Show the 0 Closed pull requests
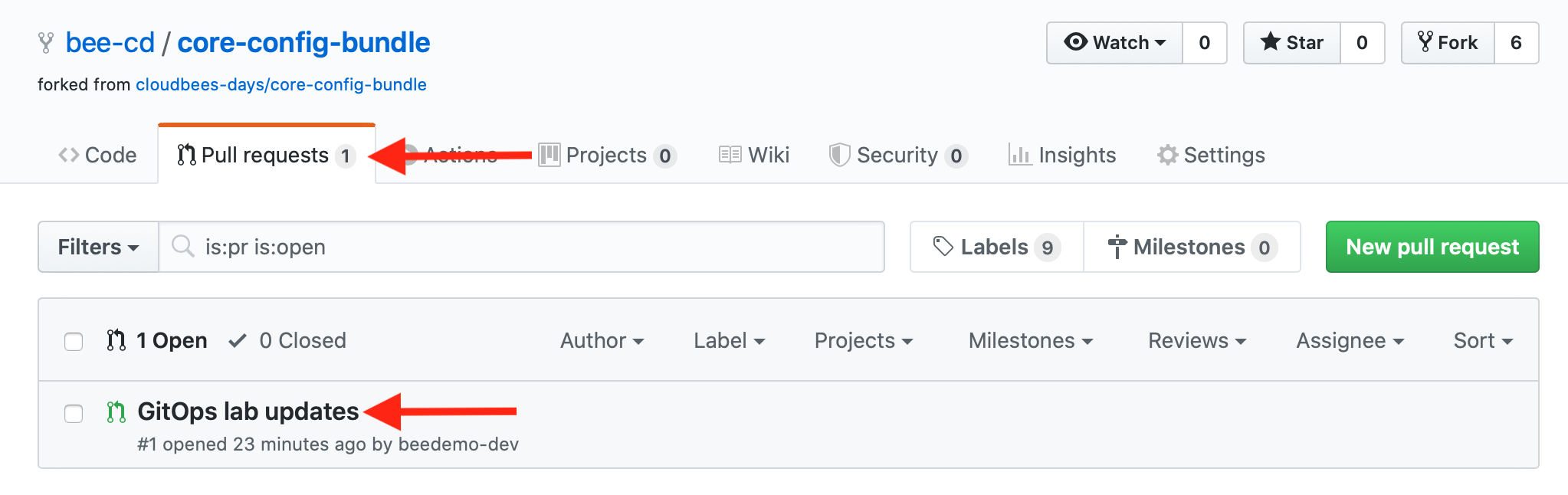Screen dimensions: 1568x495 coord(288,340)
